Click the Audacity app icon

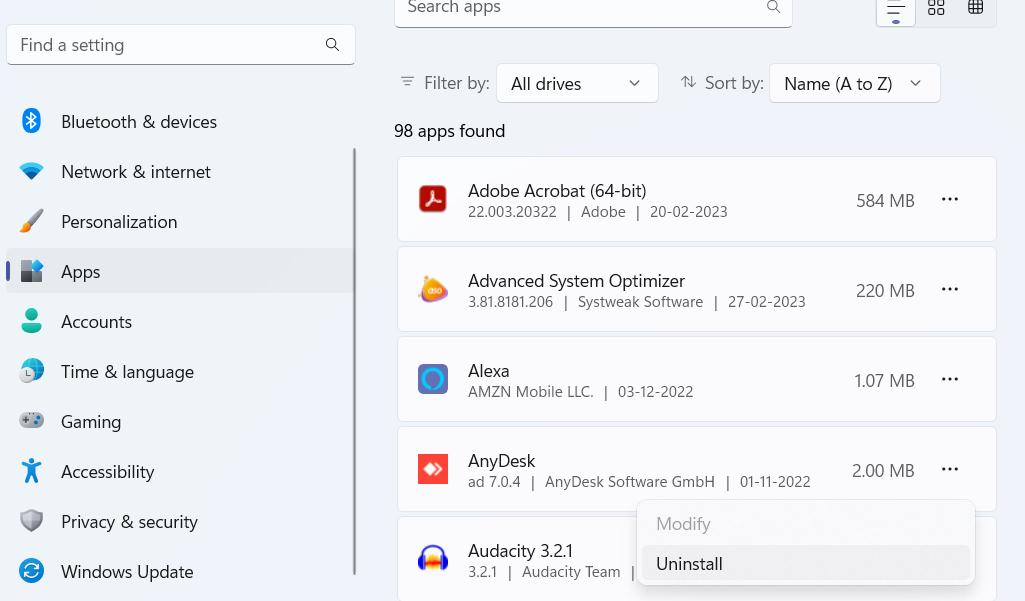[x=433, y=559]
